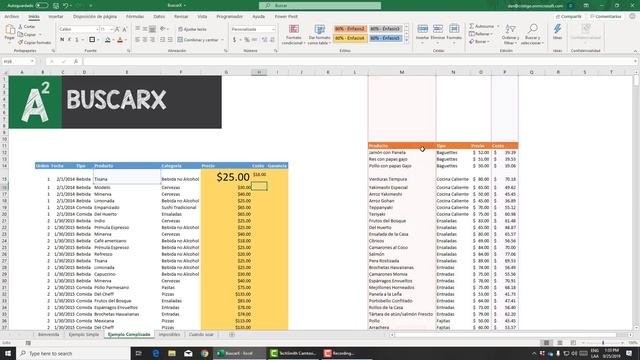Apply percent style
The height and width of the screenshot is (360, 640).
247,40
